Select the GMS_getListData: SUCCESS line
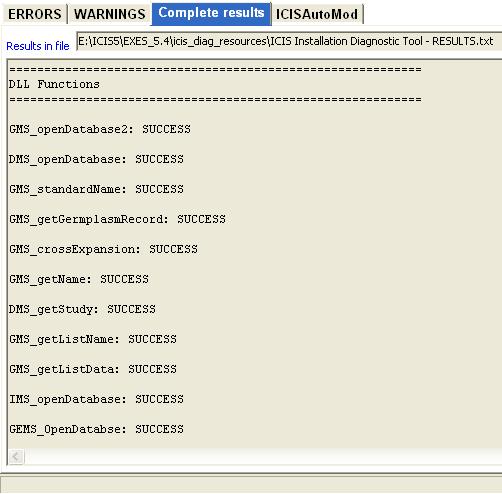Viewport: 502px width, 494px height. coord(93,369)
